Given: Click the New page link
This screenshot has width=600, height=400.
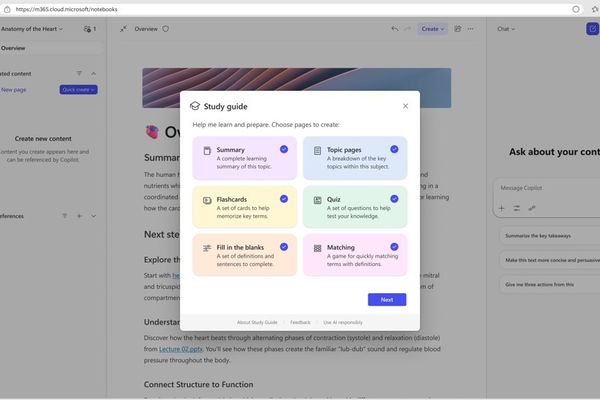Looking at the screenshot, I should tap(14, 90).
